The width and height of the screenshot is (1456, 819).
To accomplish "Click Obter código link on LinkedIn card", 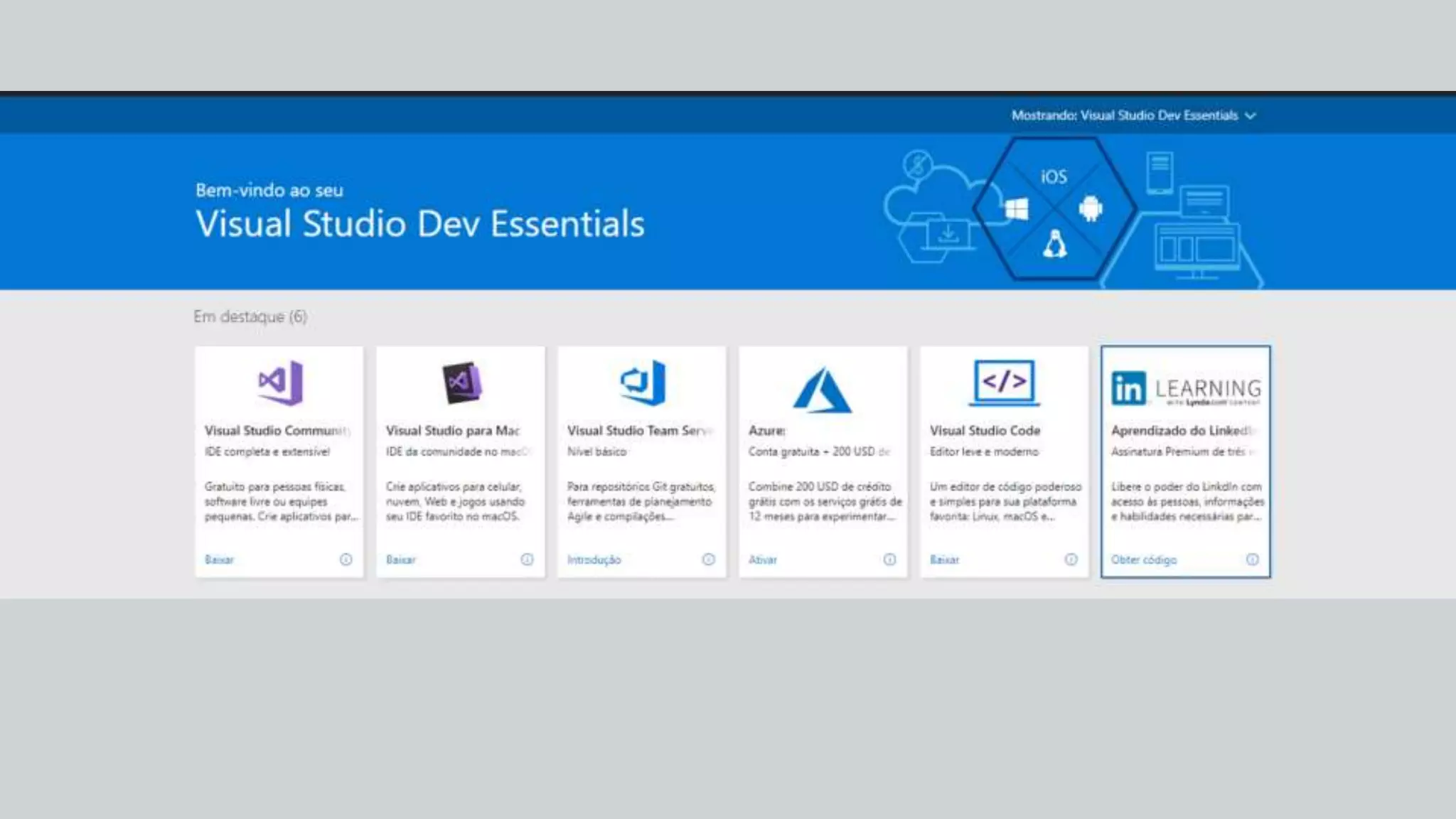I will pos(1143,560).
